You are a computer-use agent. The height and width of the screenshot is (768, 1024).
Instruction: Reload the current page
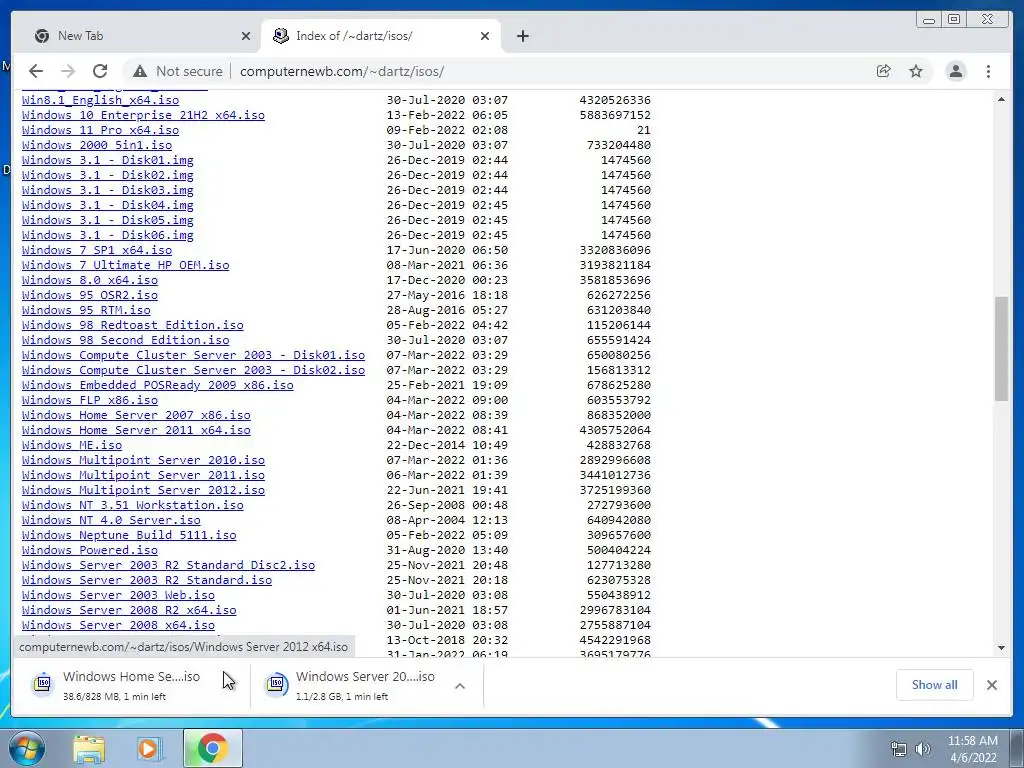click(x=100, y=71)
